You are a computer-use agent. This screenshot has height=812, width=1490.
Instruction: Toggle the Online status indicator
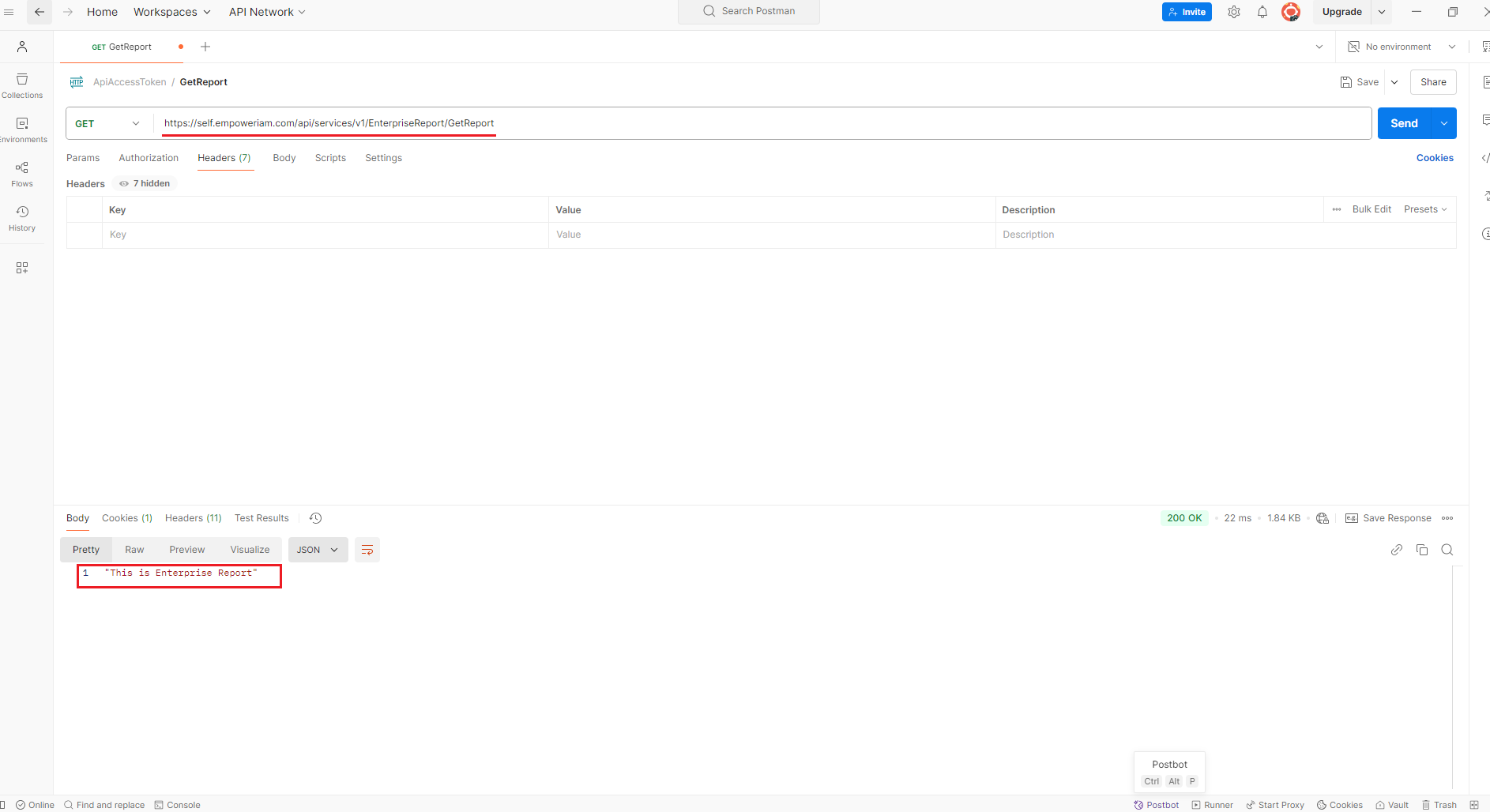click(x=36, y=805)
